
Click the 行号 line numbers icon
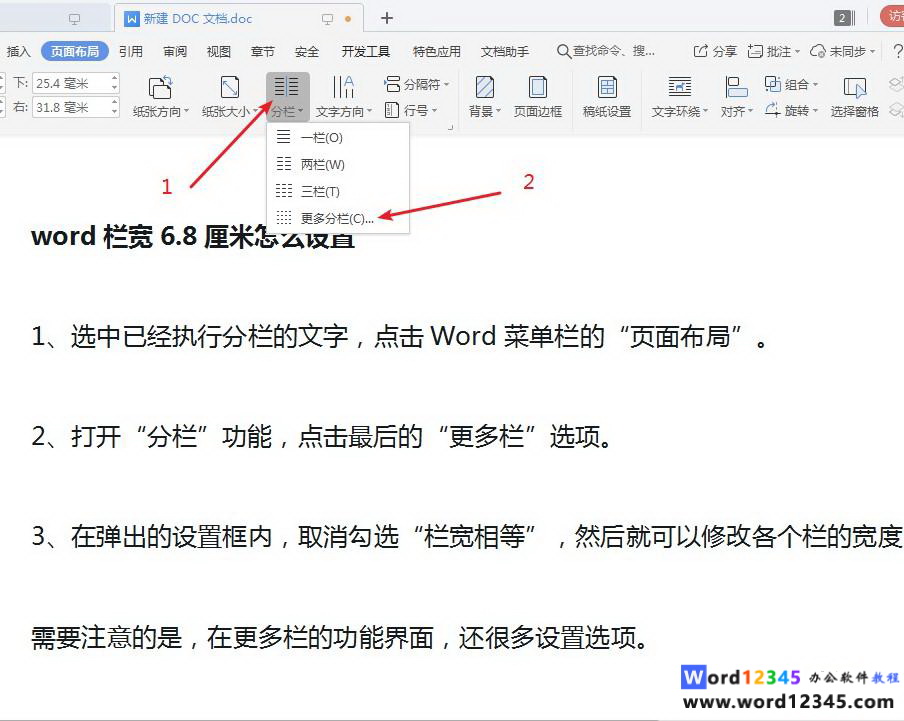[x=391, y=110]
